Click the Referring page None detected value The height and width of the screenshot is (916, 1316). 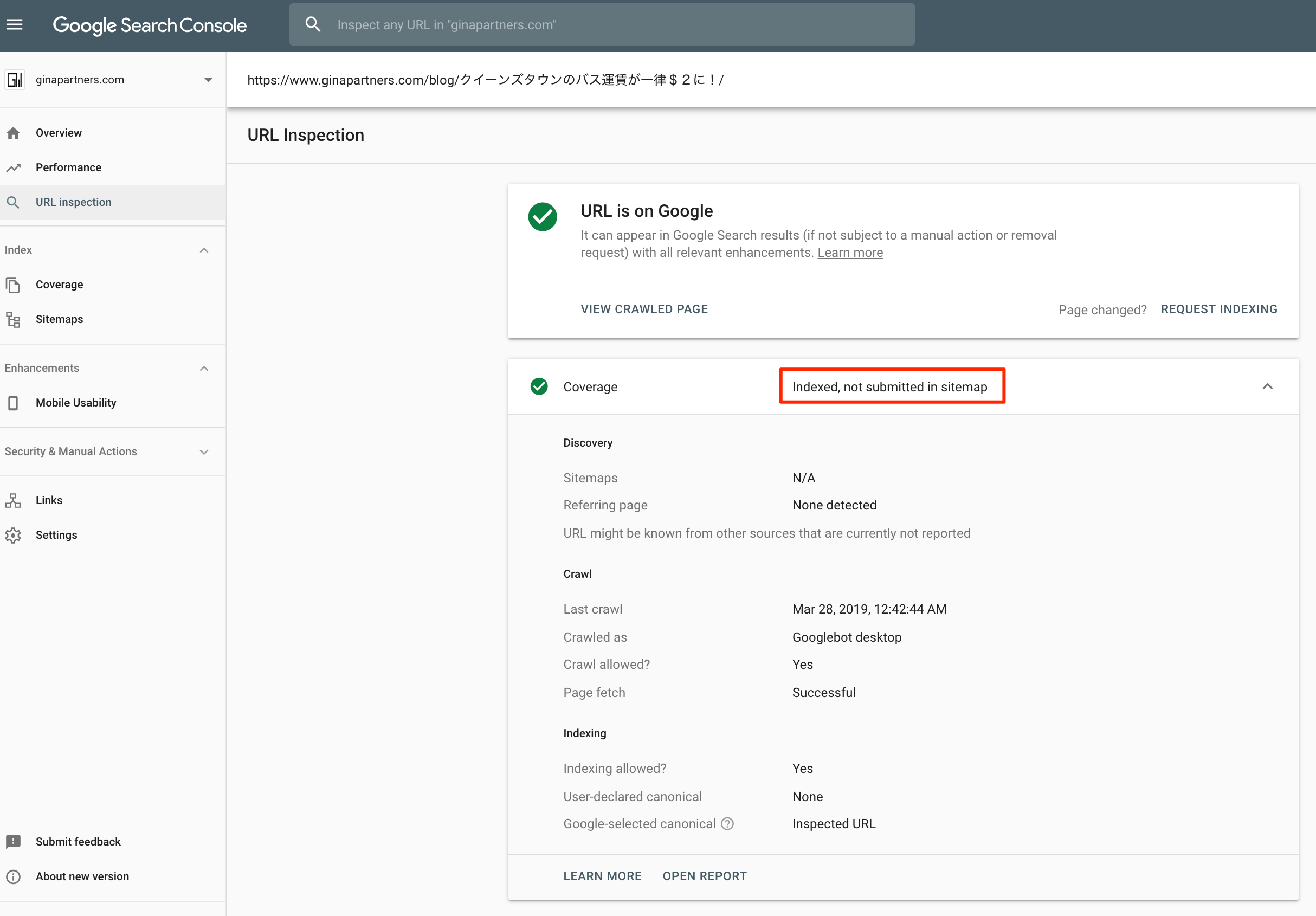(834, 505)
